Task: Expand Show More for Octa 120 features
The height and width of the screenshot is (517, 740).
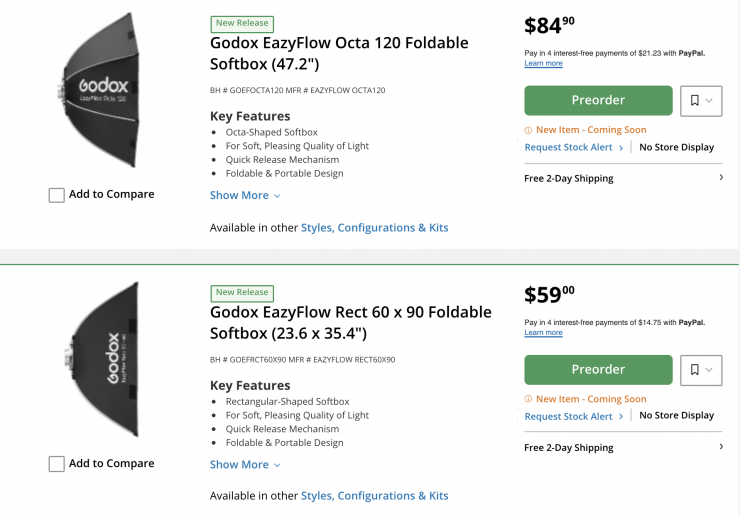Action: point(245,195)
